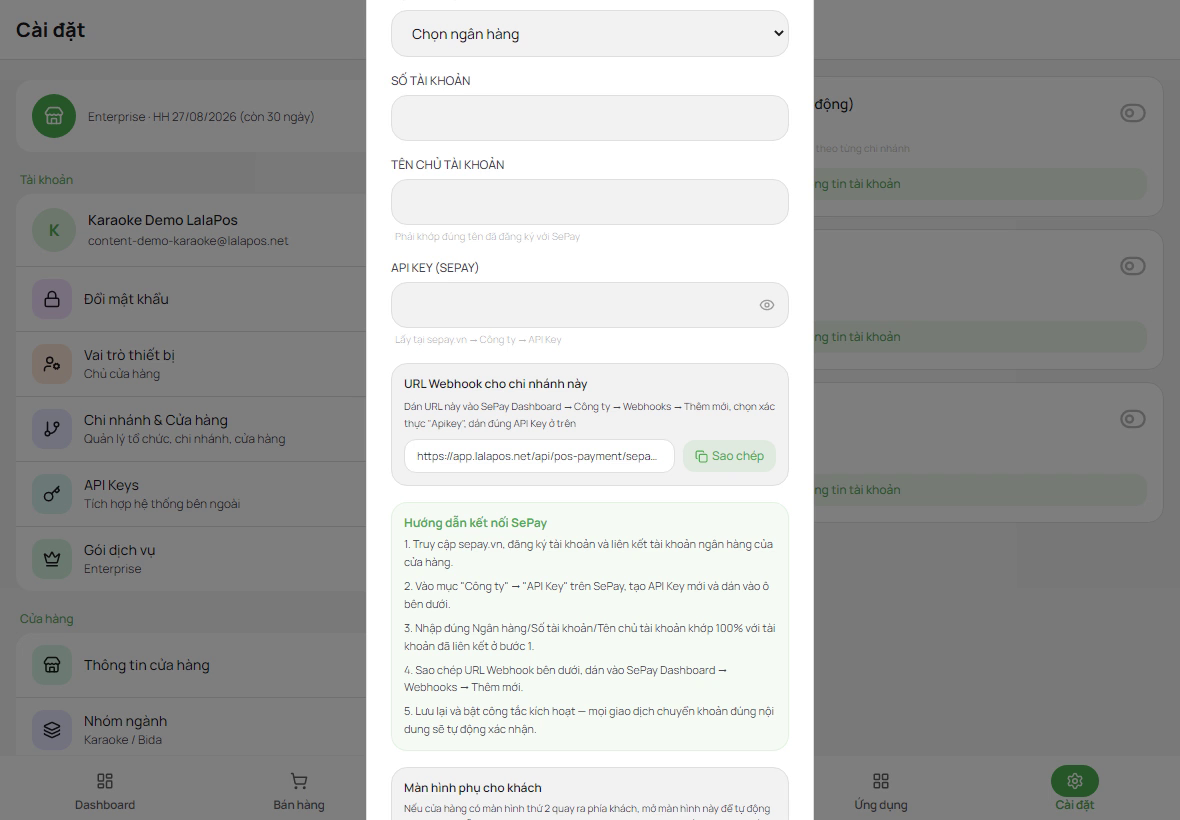Click the Màn hình phụ cho khách heading
Viewport: 1180px width, 820px height.
coord(473,788)
